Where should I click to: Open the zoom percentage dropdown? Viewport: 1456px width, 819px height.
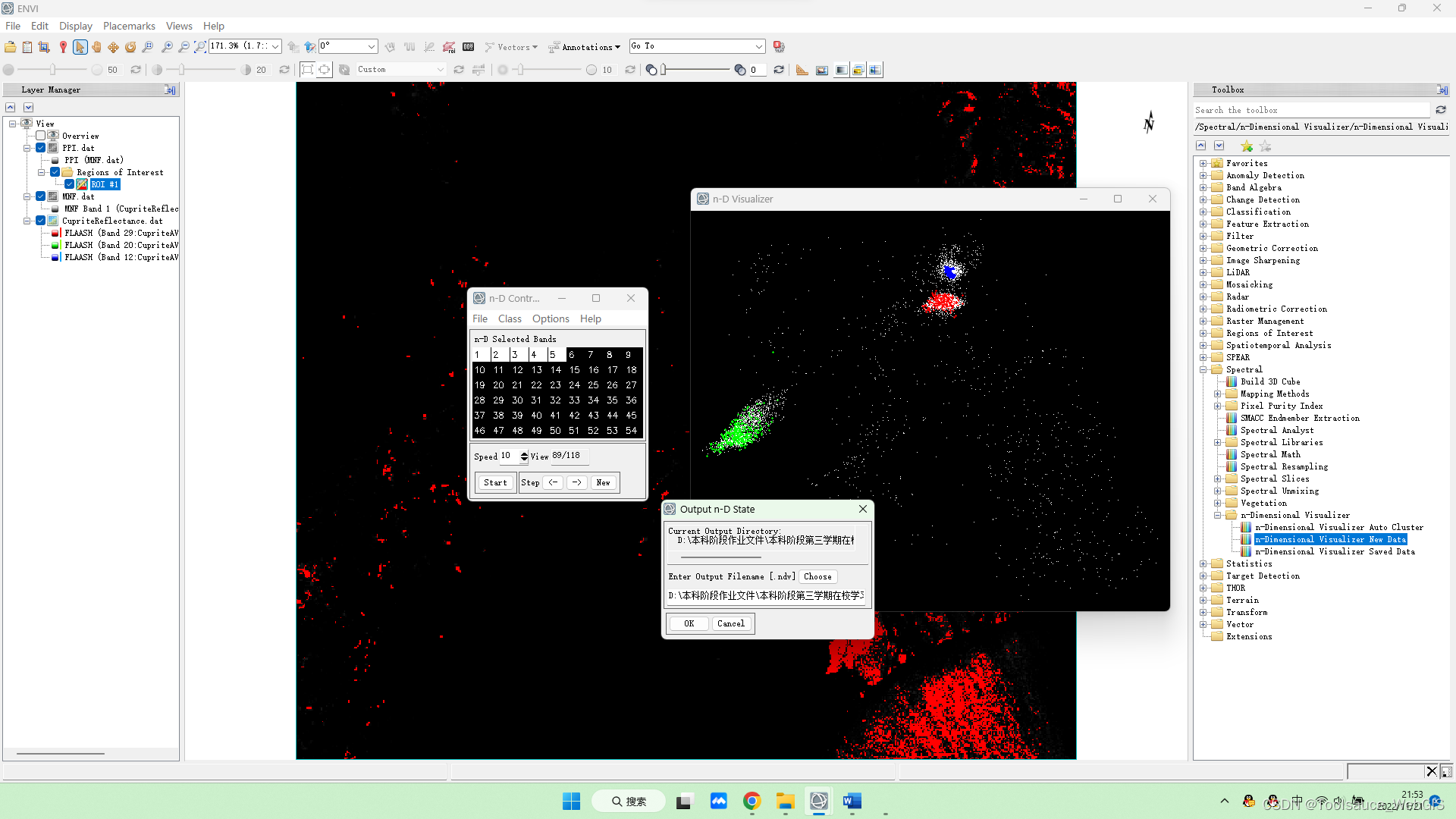tap(275, 46)
